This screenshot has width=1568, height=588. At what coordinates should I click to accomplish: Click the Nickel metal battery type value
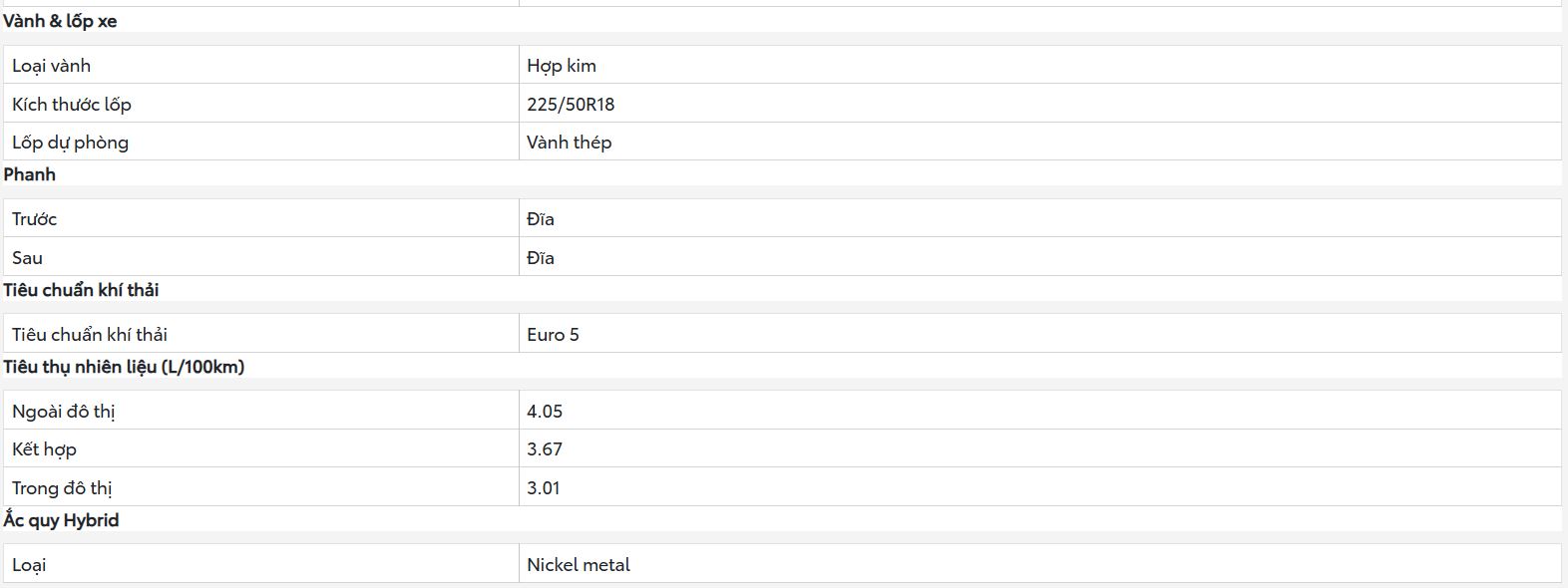point(579,565)
